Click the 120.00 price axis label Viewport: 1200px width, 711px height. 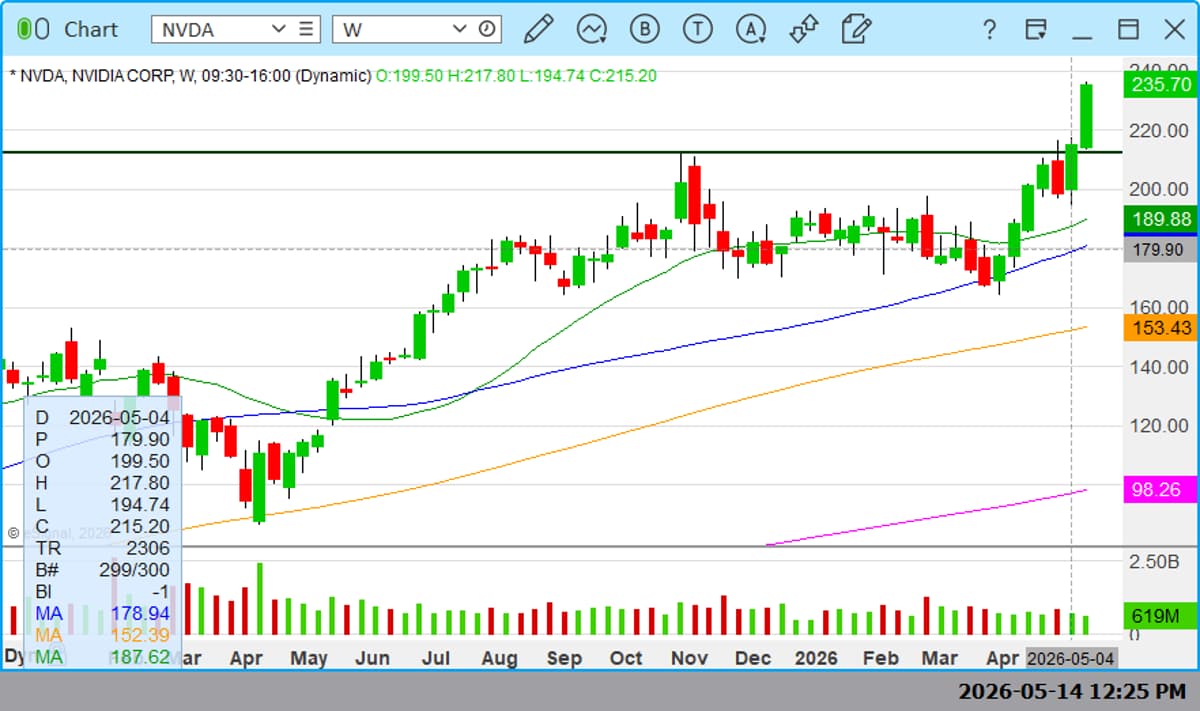[1161, 425]
